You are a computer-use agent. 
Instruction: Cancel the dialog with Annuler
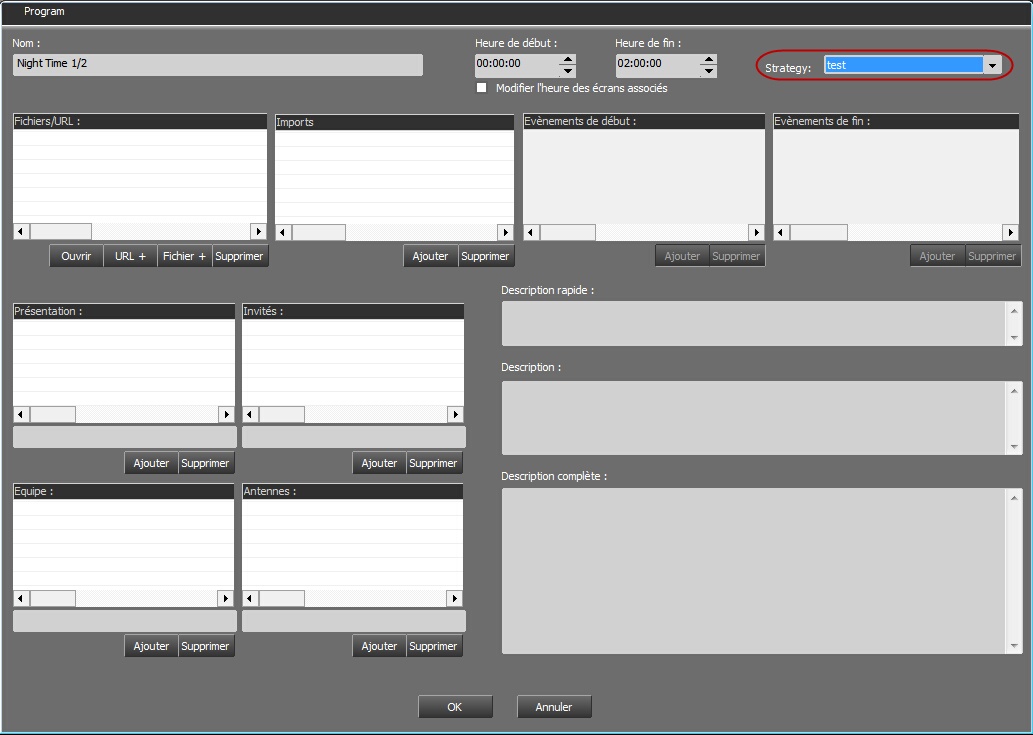click(x=554, y=707)
